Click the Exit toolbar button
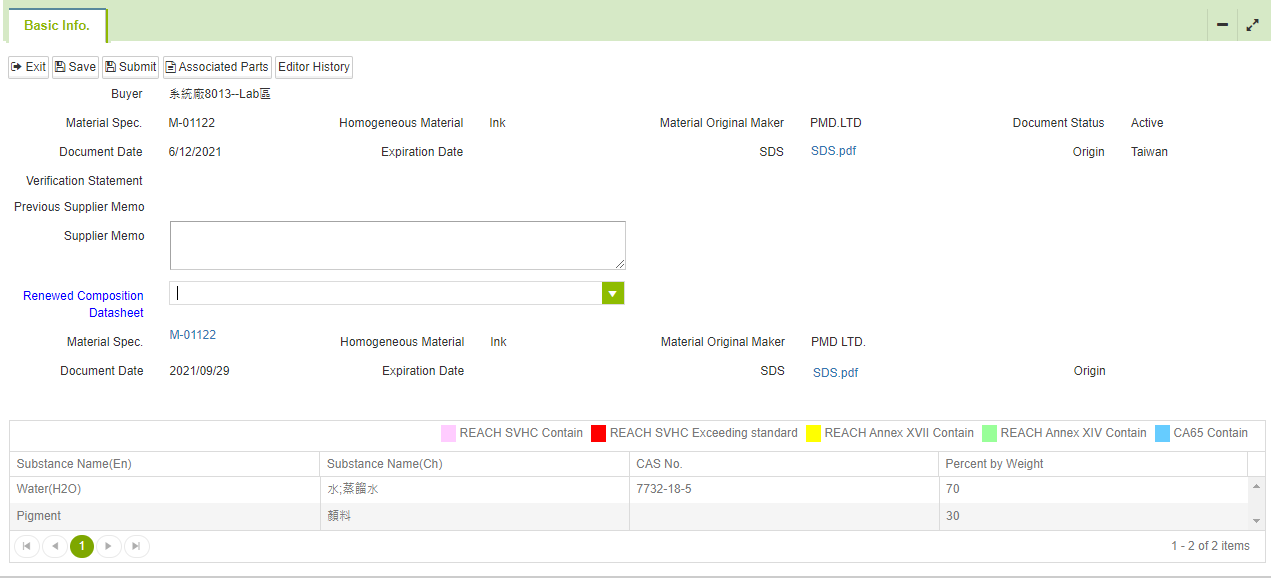This screenshot has height=585, width=1271. pyautogui.click(x=29, y=67)
